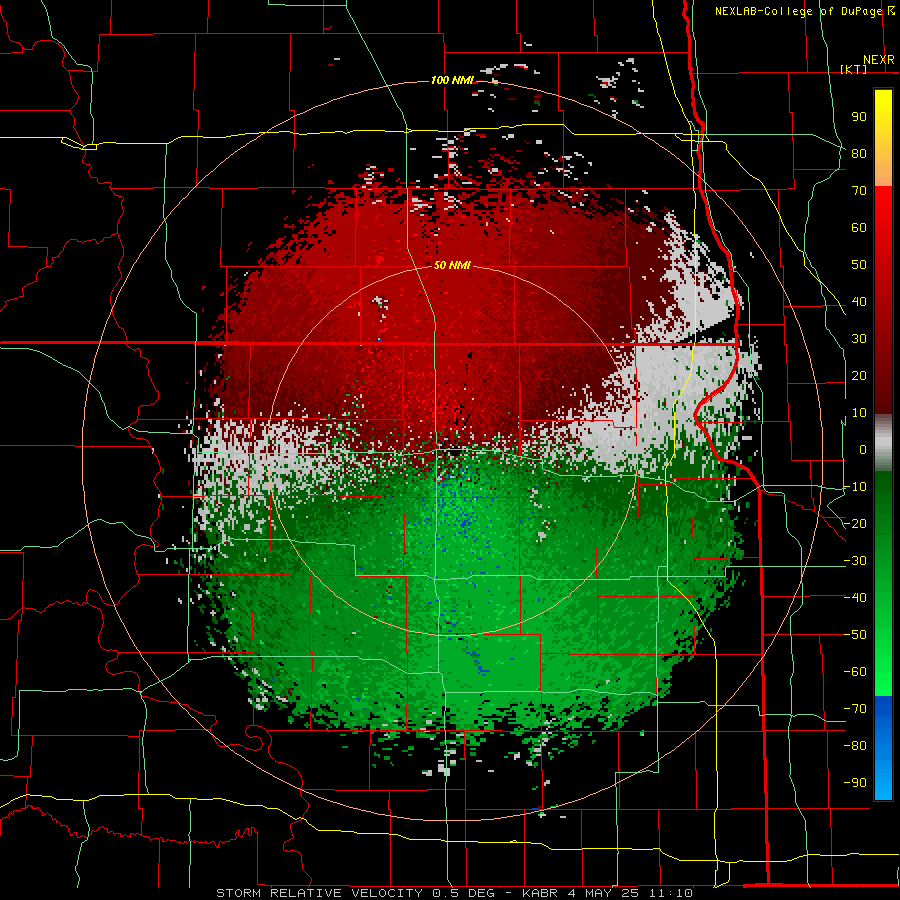Click the 70 value on velocity scale

pyautogui.click(x=859, y=191)
